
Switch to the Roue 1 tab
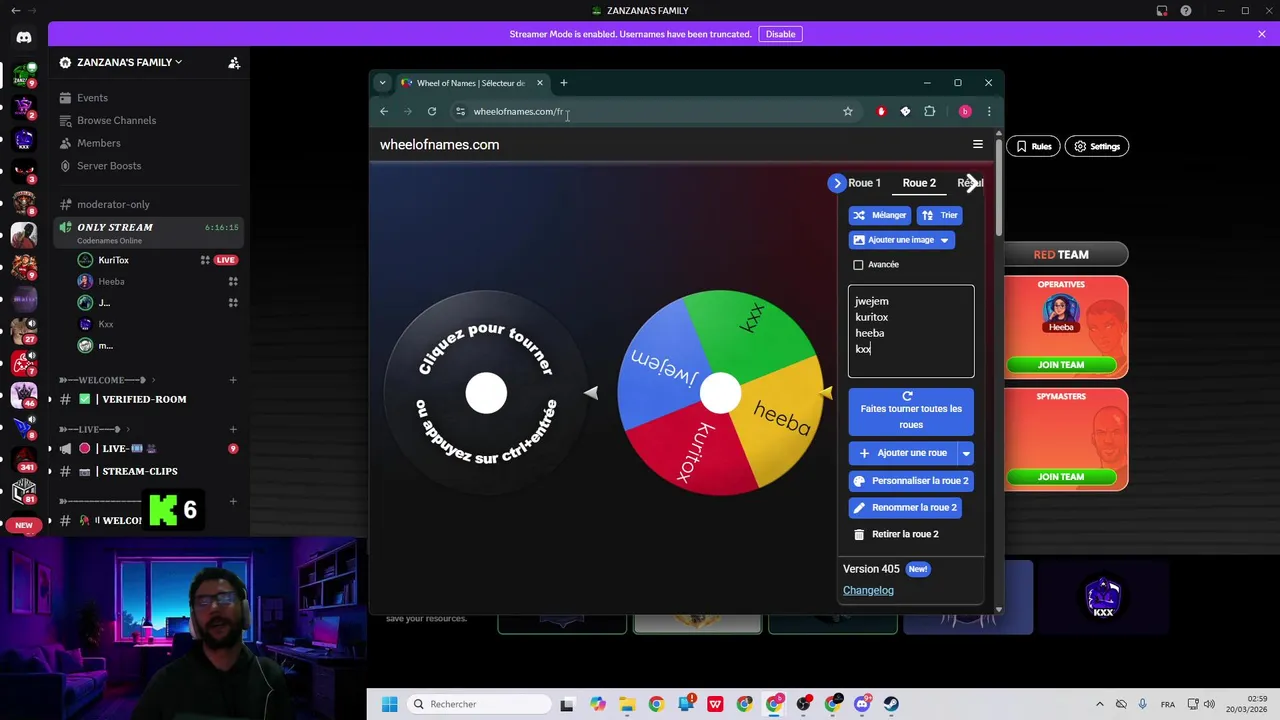tap(864, 183)
